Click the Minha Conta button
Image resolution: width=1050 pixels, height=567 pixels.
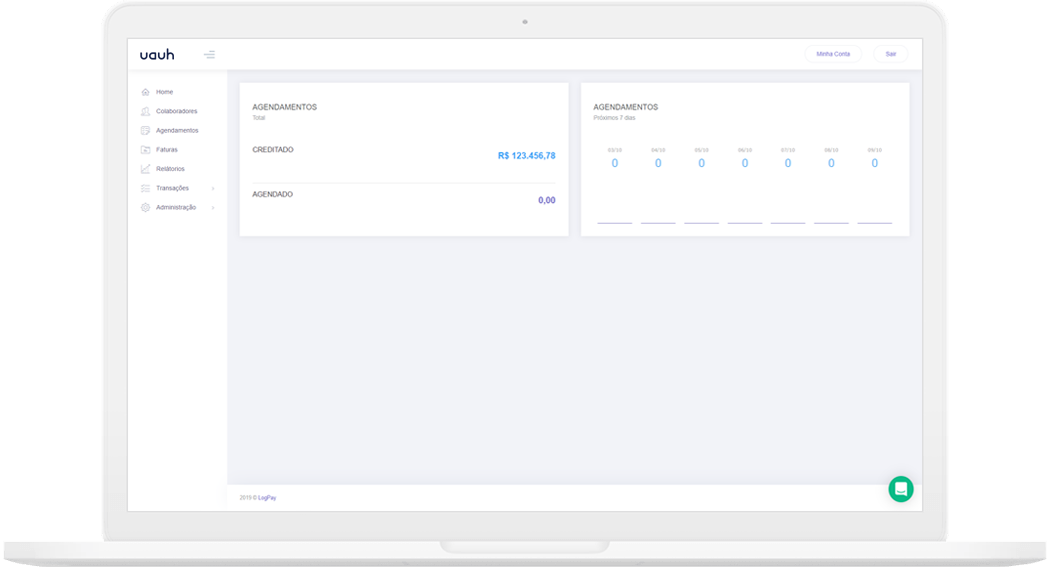point(832,54)
